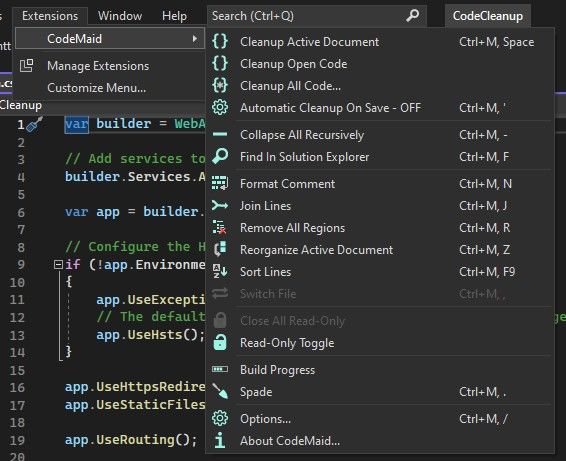The height and width of the screenshot is (461, 566).
Task: Click the Build Progress bar icon
Action: coord(220,369)
